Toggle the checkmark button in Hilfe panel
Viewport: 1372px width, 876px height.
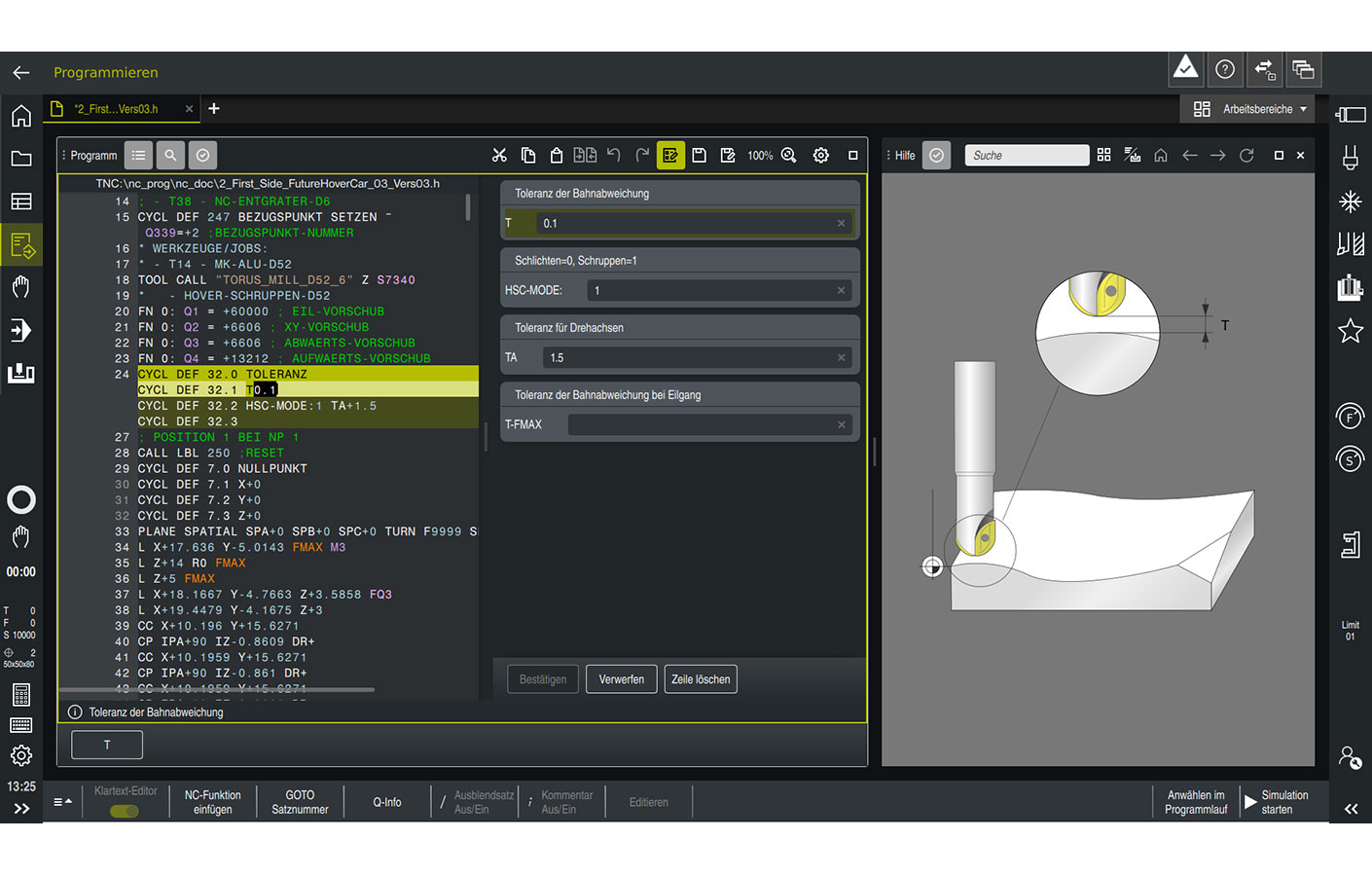pyautogui.click(x=936, y=156)
